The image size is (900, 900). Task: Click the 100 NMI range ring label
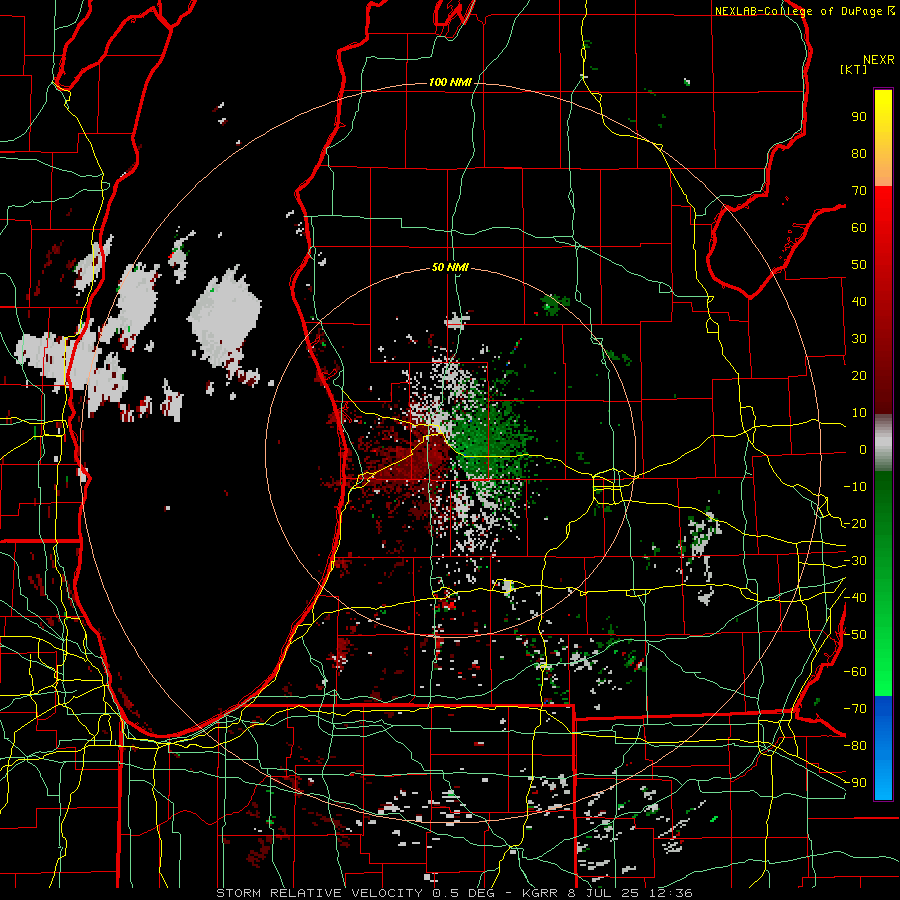[x=450, y=82]
